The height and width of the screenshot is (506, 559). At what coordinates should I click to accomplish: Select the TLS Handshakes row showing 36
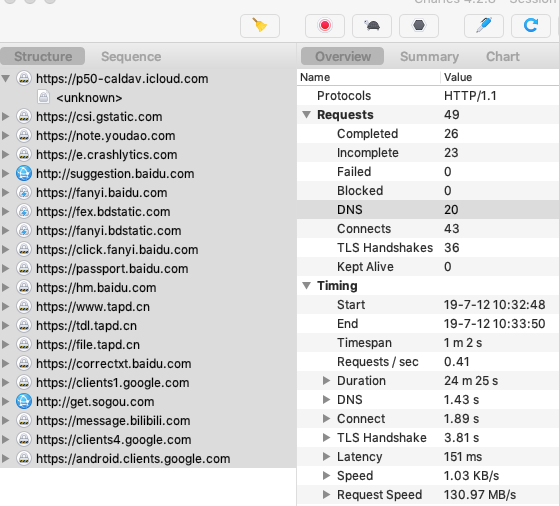pyautogui.click(x=428, y=247)
